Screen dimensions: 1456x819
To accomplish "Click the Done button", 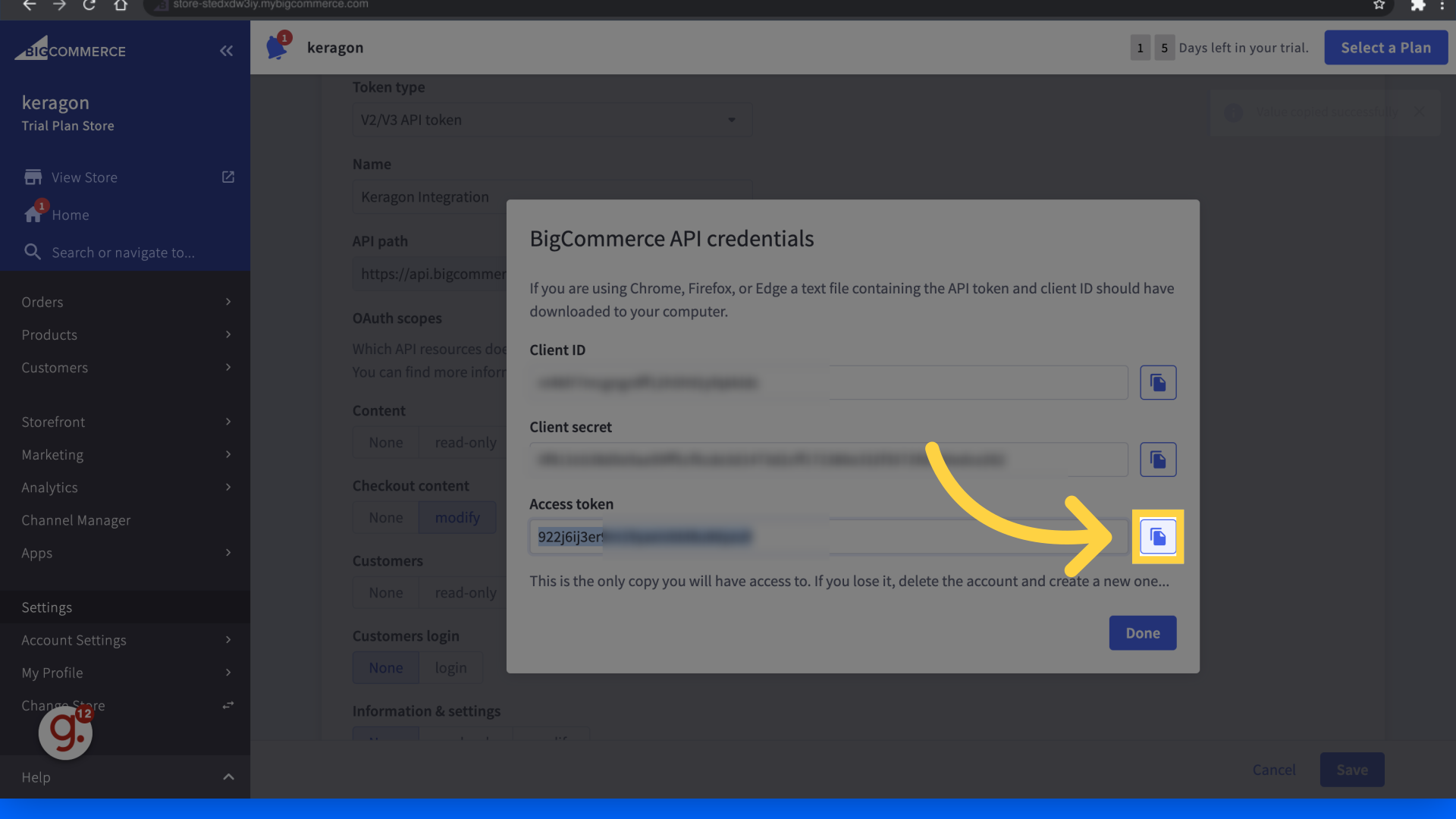I will pyautogui.click(x=1142, y=632).
